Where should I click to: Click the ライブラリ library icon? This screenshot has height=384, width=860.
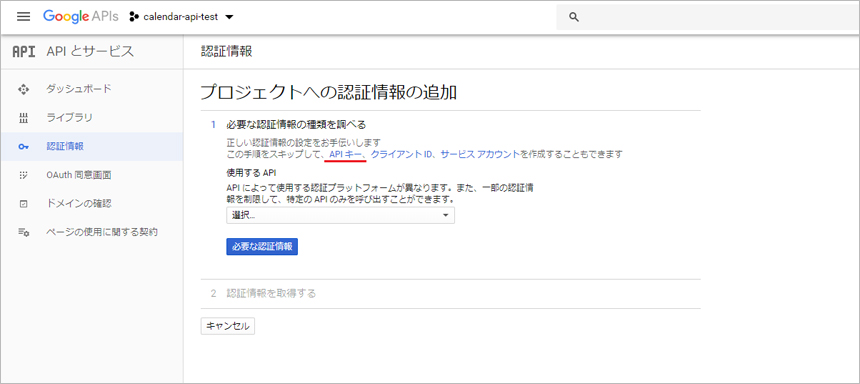[23, 118]
